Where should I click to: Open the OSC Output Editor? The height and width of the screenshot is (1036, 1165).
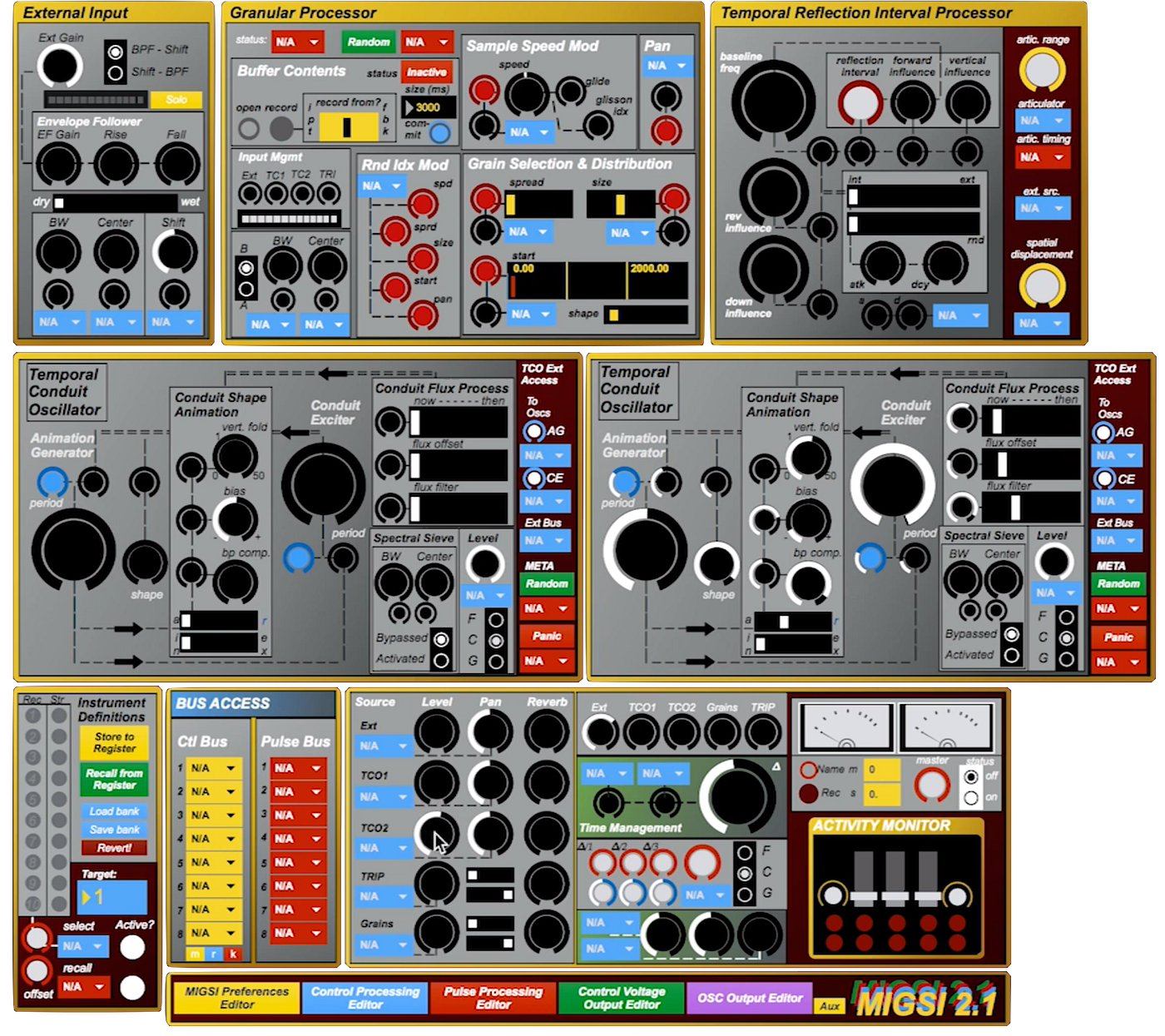[750, 998]
